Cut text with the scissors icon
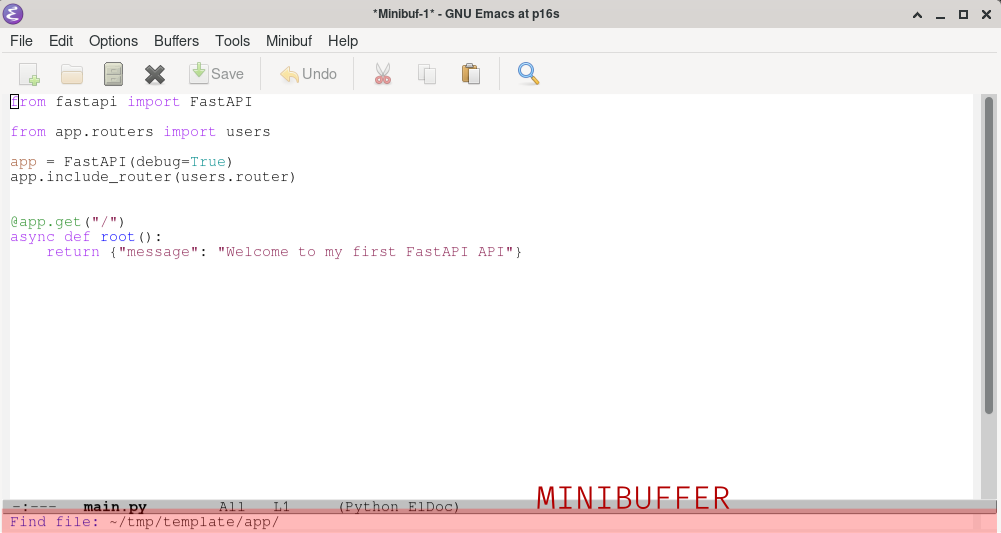The width and height of the screenshot is (1001, 533). tap(383, 74)
